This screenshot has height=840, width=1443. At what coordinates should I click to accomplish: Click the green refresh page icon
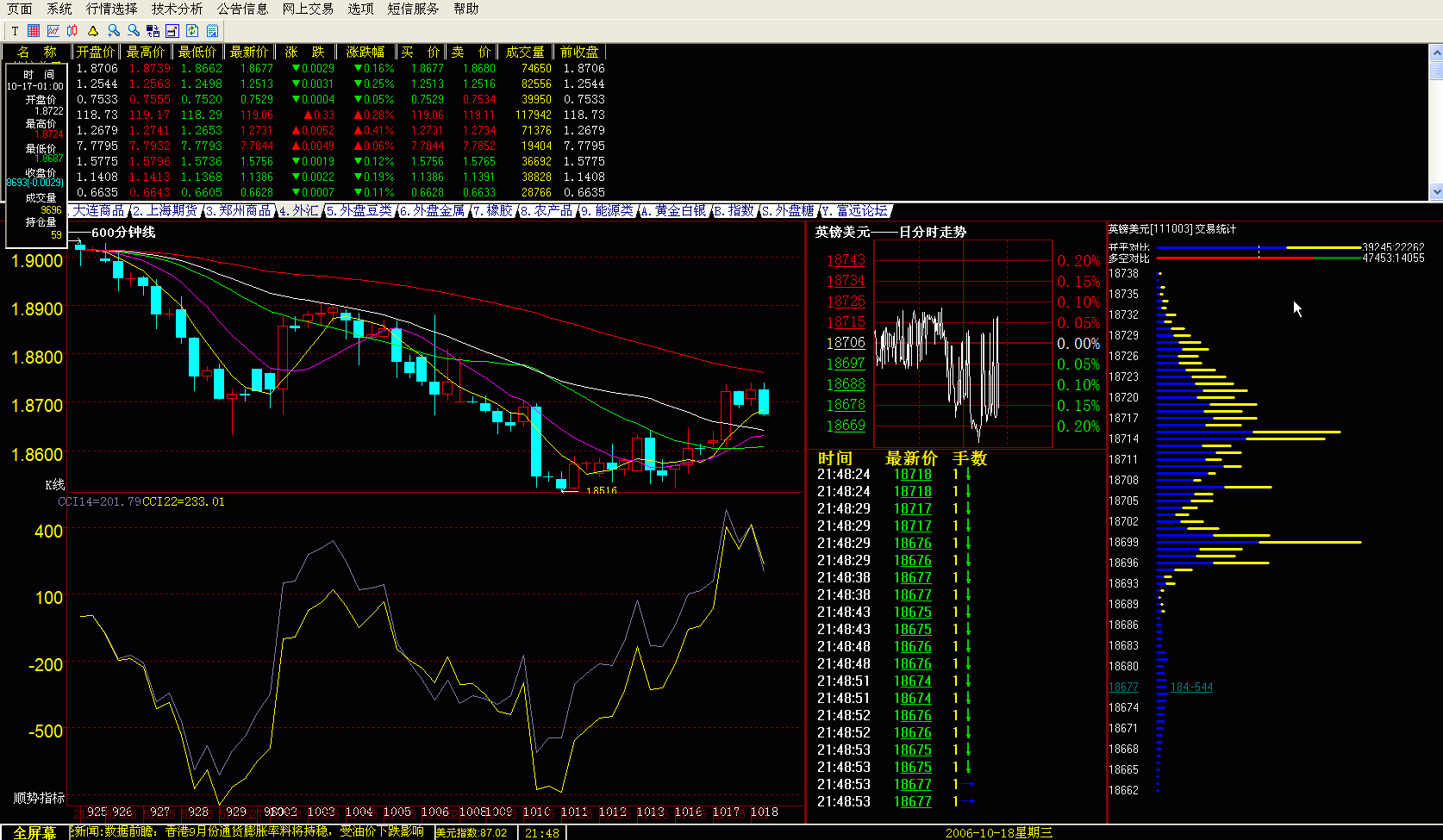point(192,31)
